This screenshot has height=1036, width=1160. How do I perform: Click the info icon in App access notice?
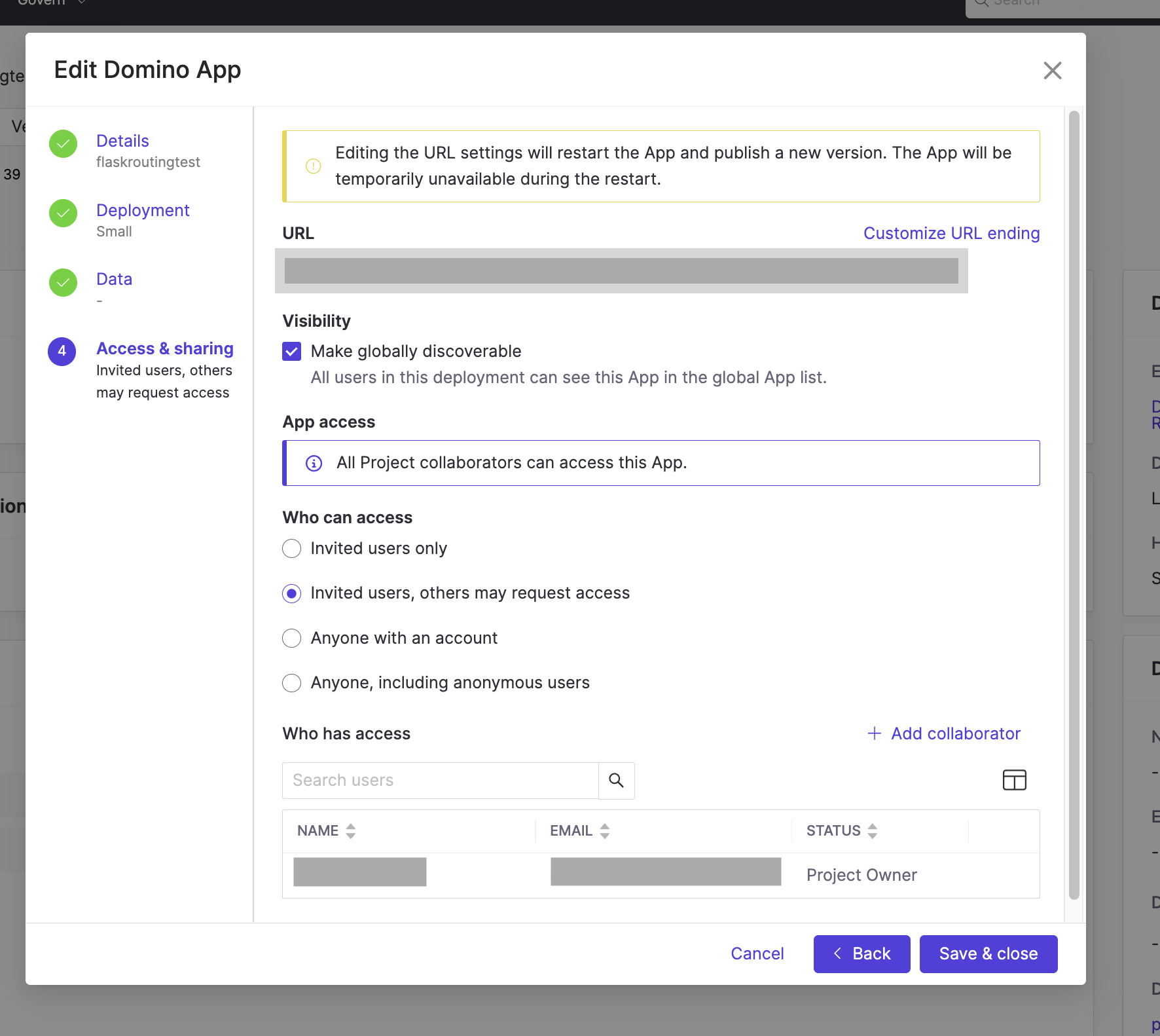(314, 463)
